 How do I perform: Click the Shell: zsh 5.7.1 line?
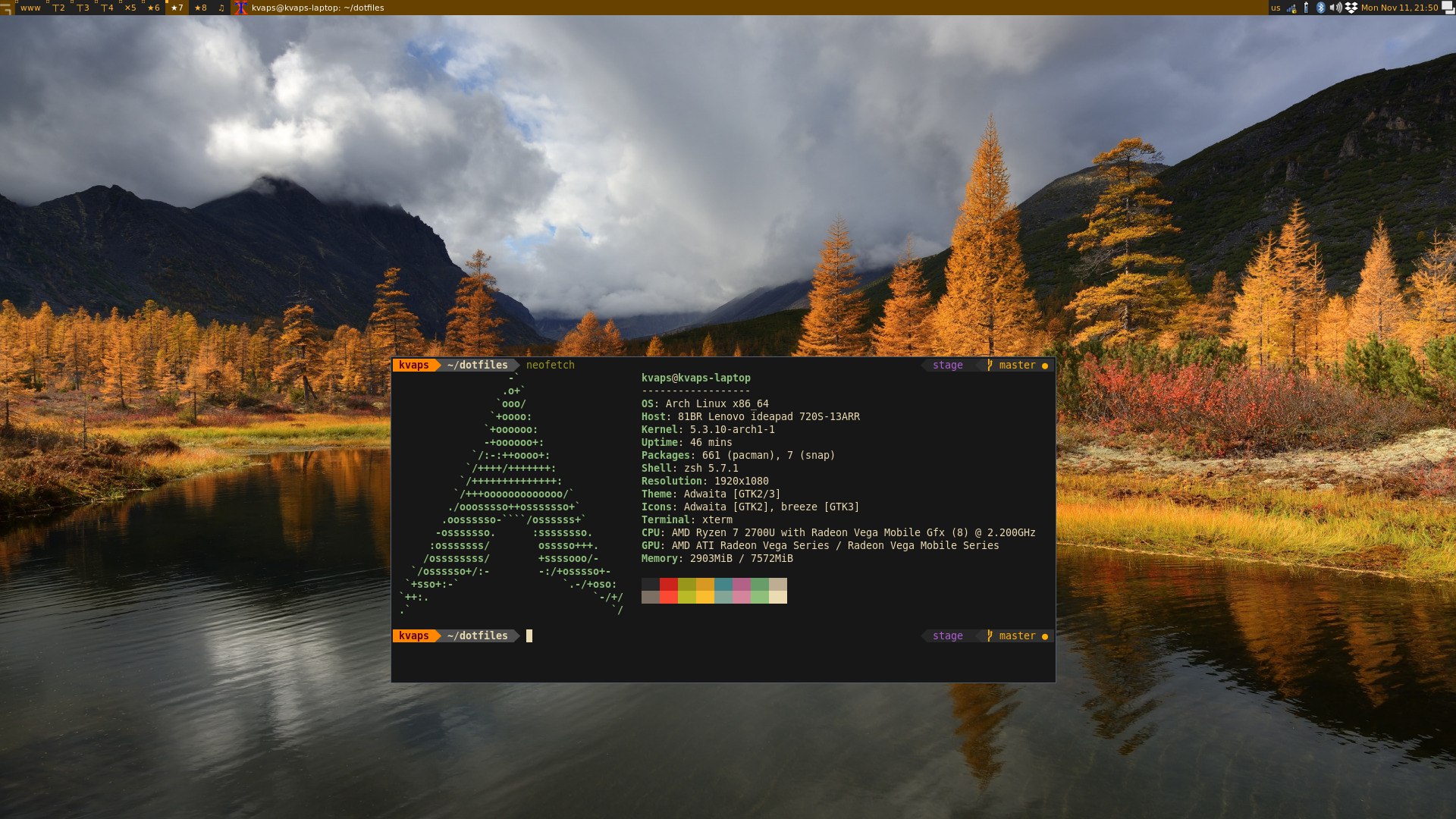(690, 468)
